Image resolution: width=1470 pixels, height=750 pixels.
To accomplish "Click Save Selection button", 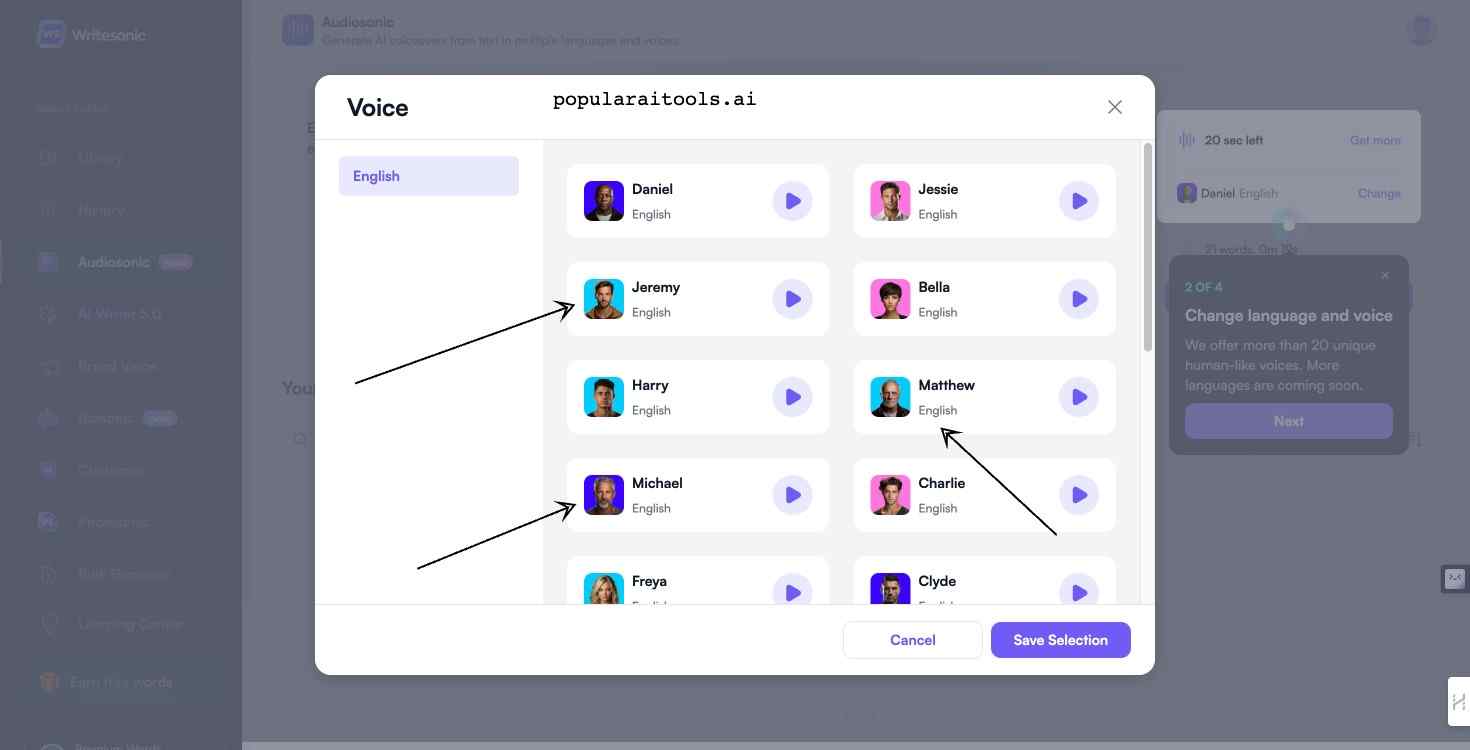I will click(x=1061, y=640).
